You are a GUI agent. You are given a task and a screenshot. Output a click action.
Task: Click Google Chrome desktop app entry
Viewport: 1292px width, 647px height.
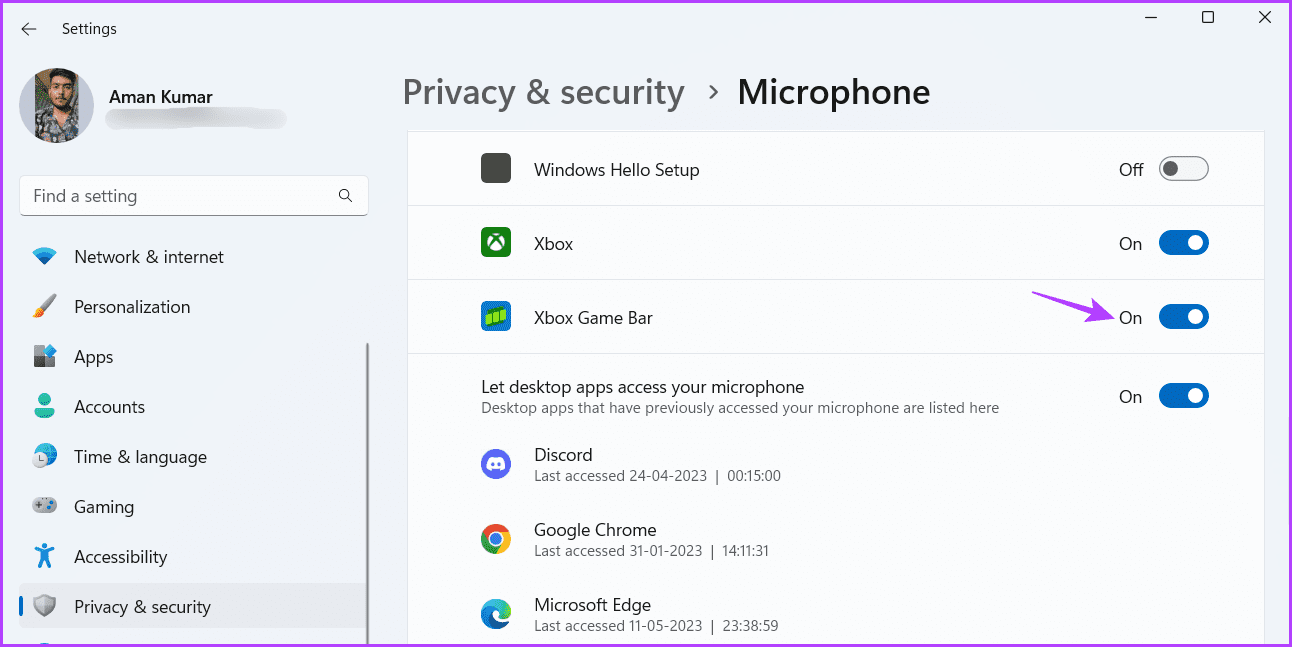pyautogui.click(x=835, y=540)
